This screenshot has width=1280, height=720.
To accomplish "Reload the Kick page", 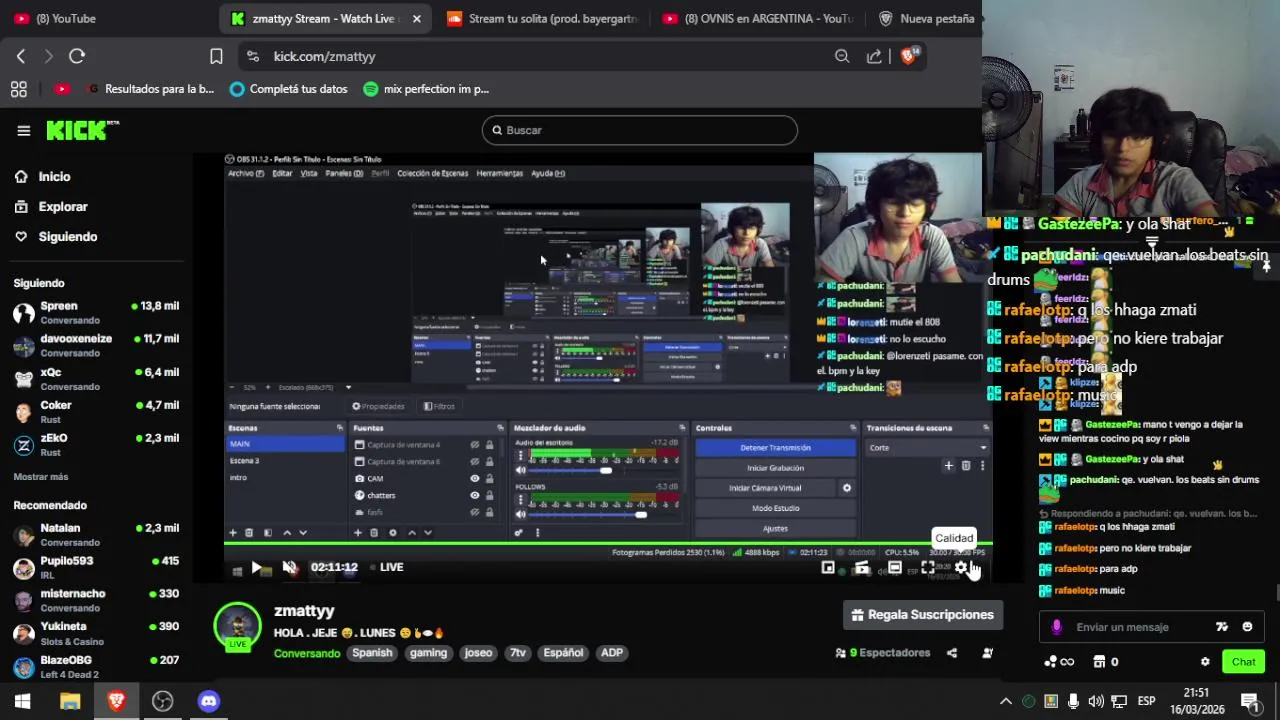I will (77, 56).
